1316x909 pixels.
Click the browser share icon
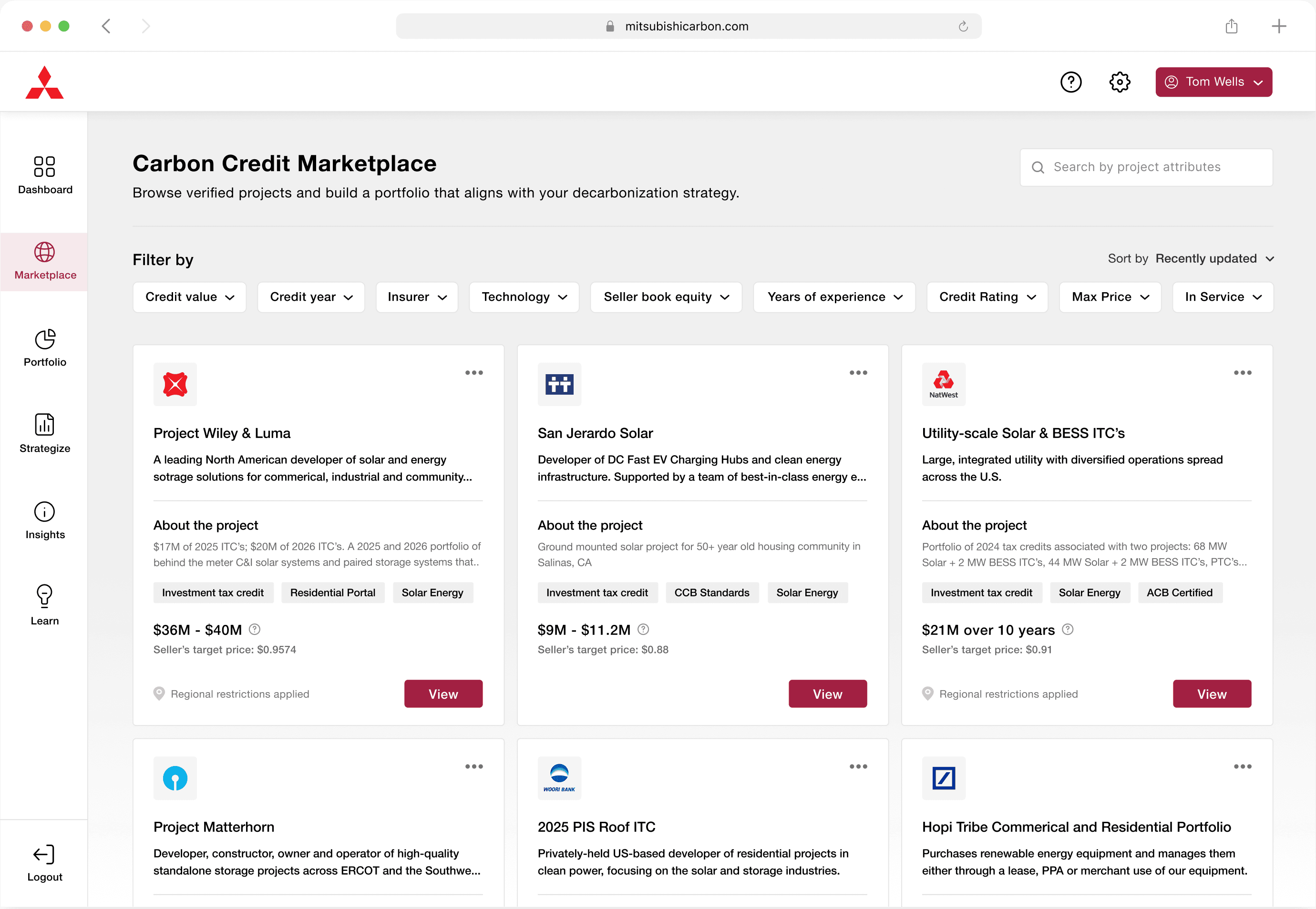[x=1231, y=26]
